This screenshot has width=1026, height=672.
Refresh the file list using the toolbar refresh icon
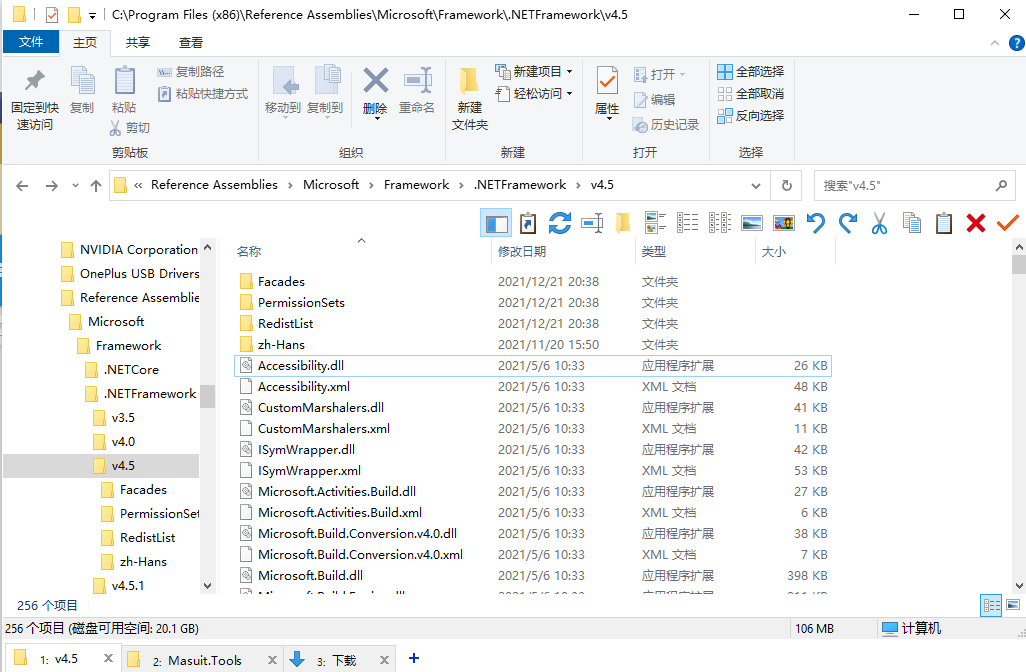(559, 222)
